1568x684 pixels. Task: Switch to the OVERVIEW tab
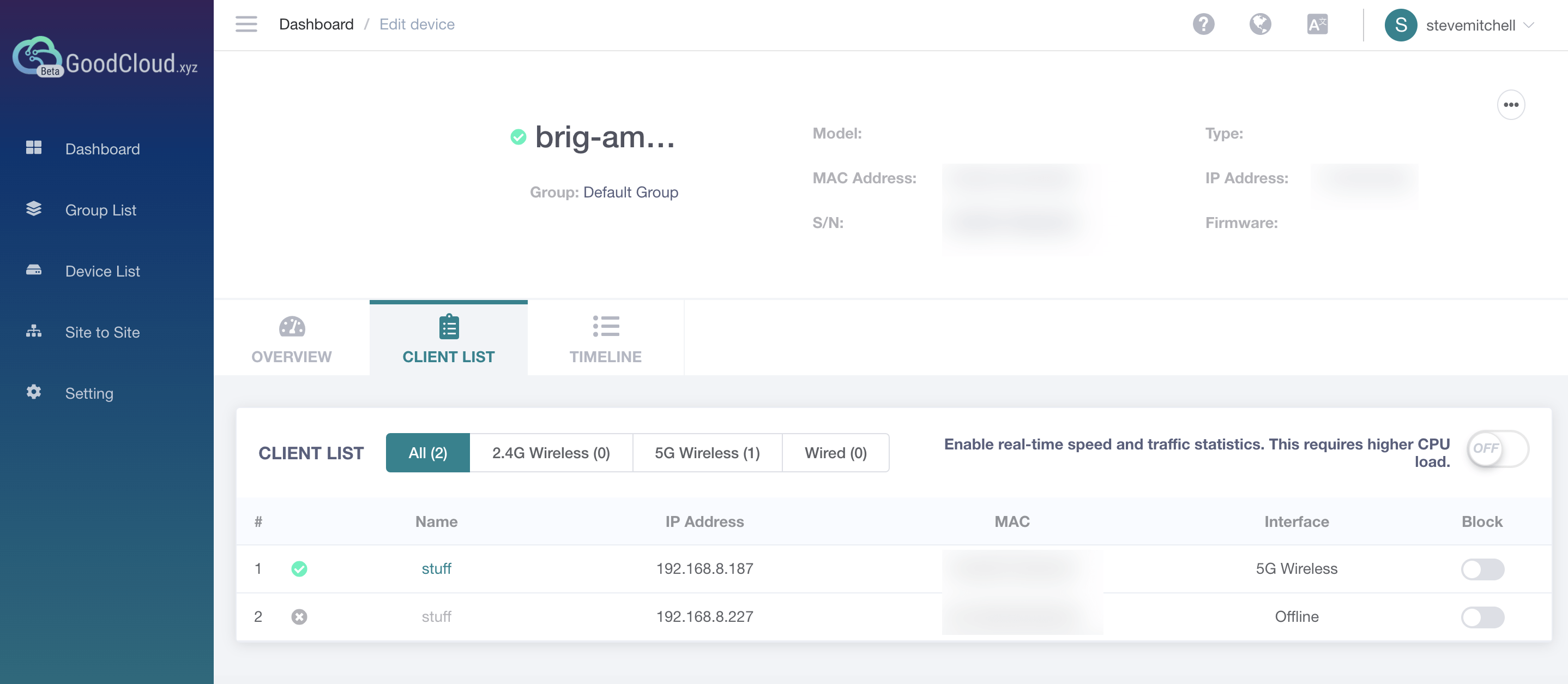pos(292,339)
